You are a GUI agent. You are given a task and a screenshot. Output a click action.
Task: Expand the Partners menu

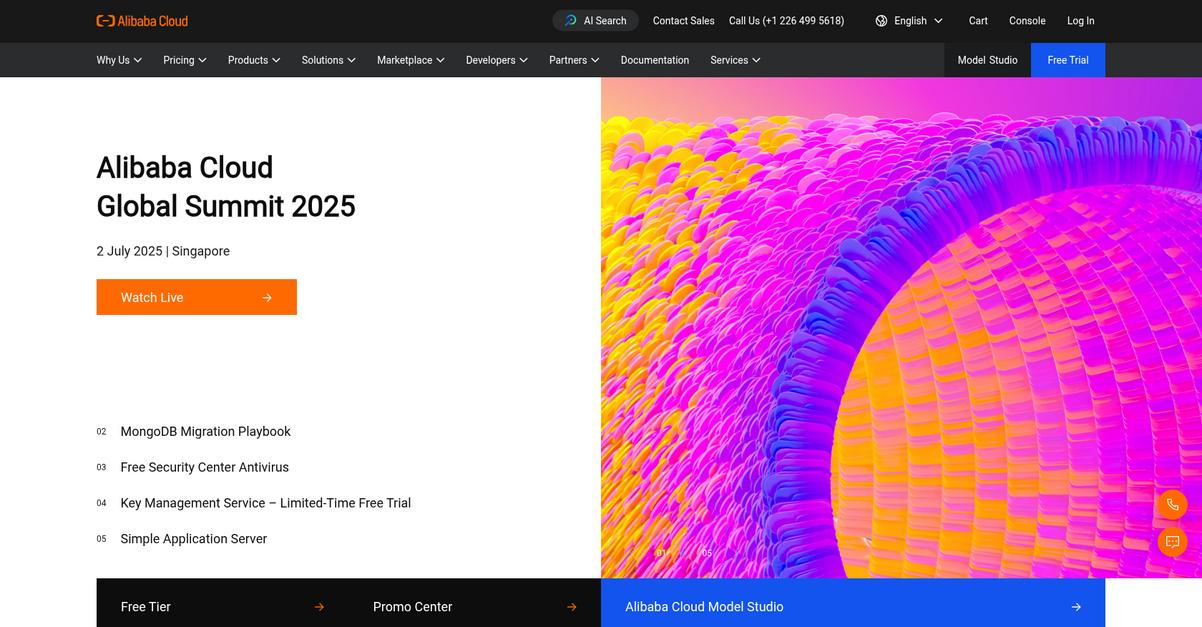tap(574, 60)
